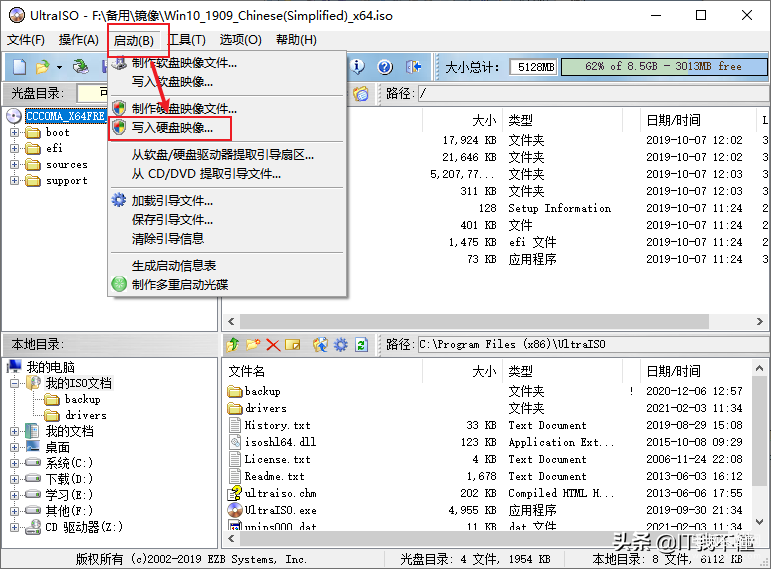Screen dimensions: 771x569
Task: Expand the 下载(D:) drive node
Action: coord(14,479)
